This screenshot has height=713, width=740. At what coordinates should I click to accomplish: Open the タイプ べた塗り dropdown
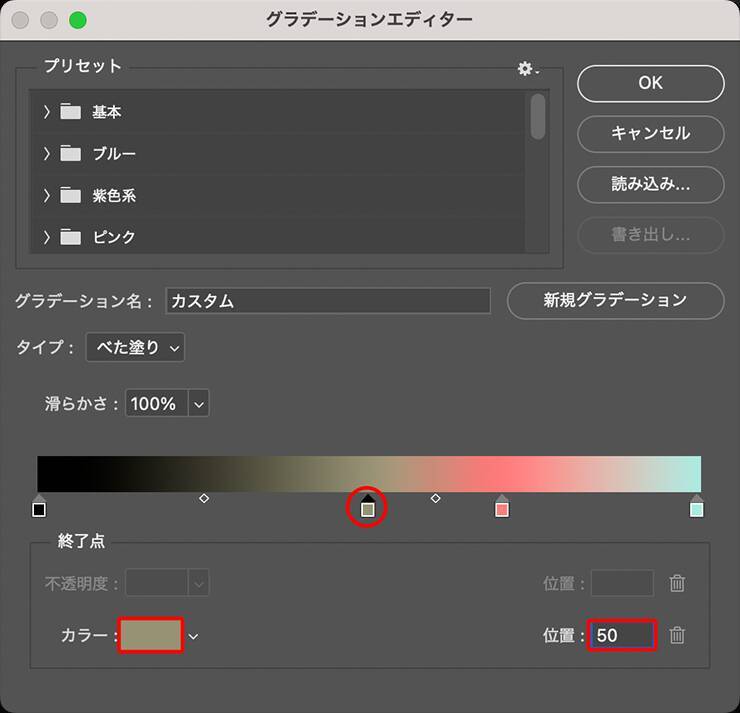click(x=135, y=347)
